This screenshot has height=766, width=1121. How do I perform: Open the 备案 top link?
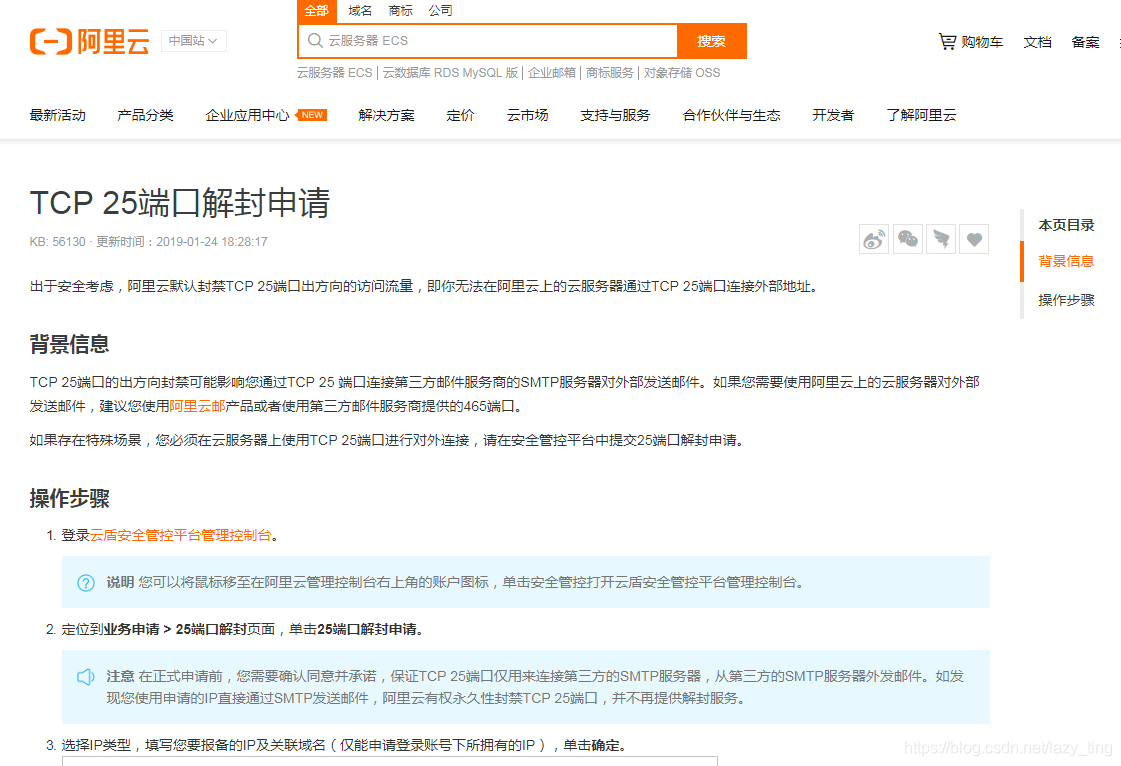[1085, 42]
